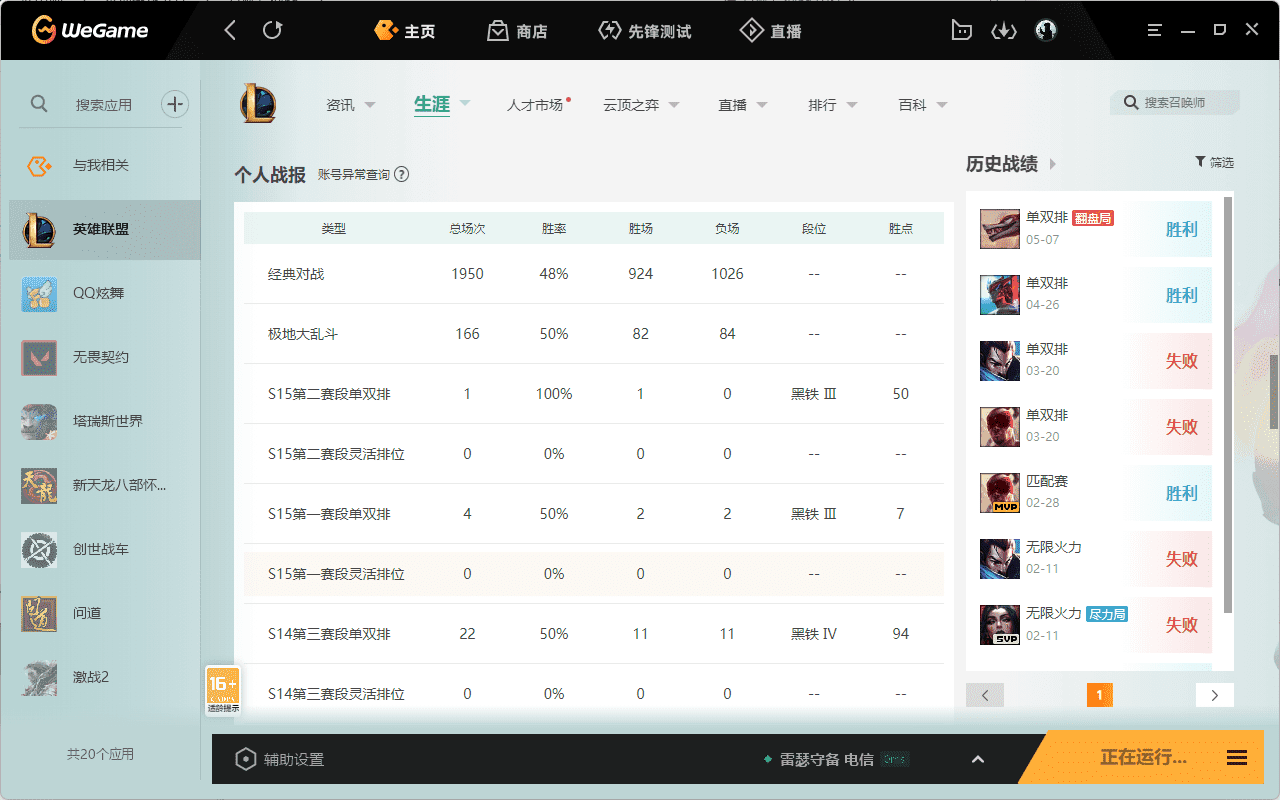Open the game folder icon

961,31
